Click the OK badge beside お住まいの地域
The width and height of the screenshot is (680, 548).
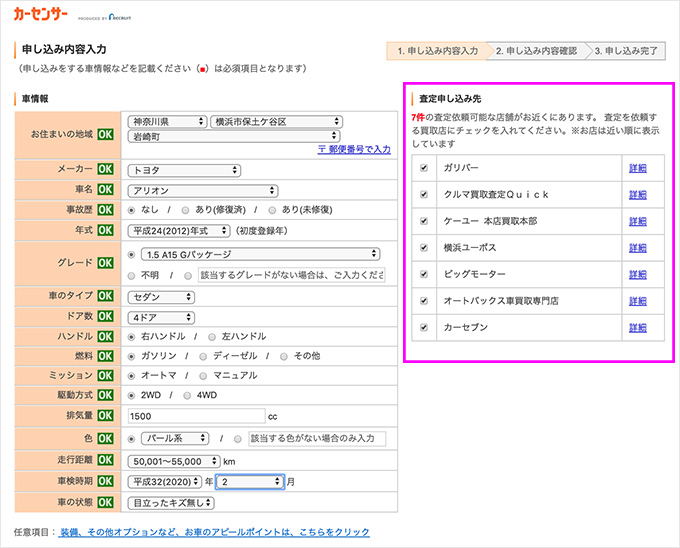(105, 134)
